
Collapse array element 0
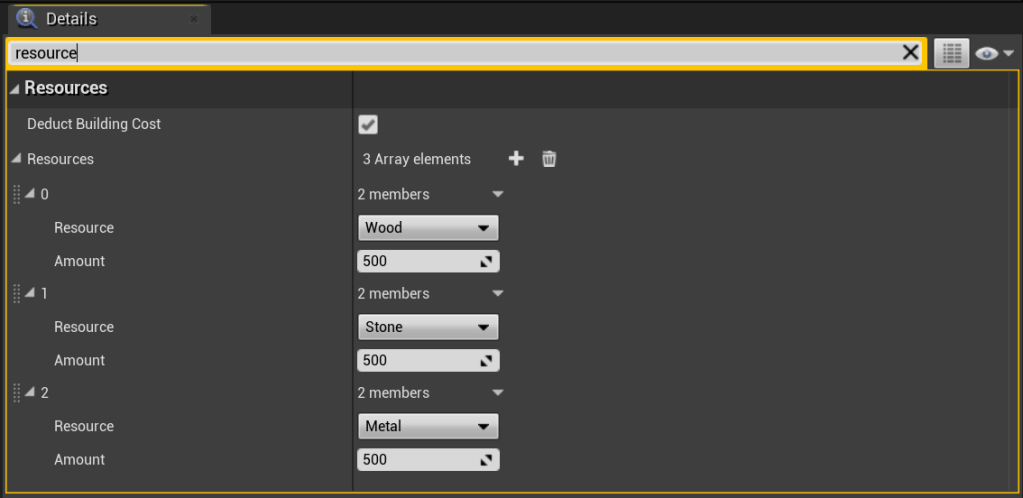29,194
